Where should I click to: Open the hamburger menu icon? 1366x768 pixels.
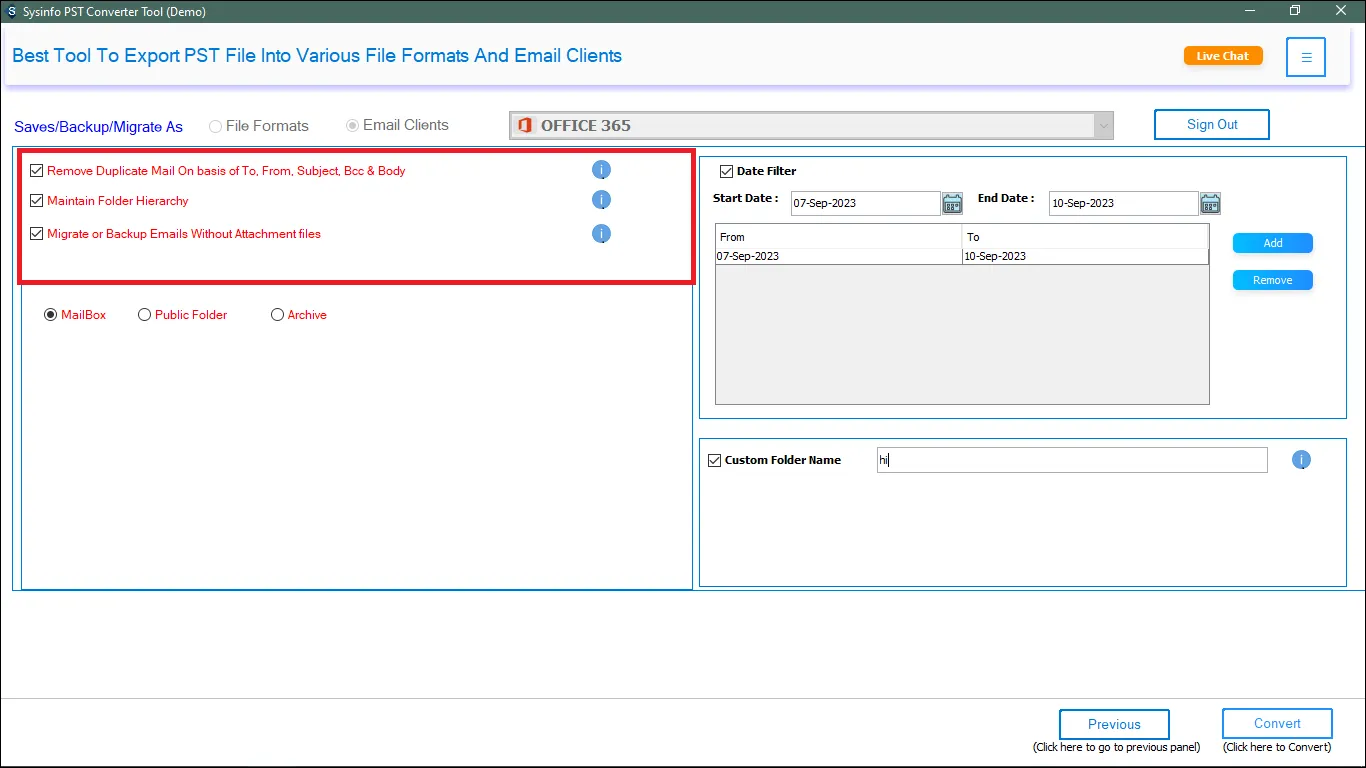click(x=1306, y=57)
